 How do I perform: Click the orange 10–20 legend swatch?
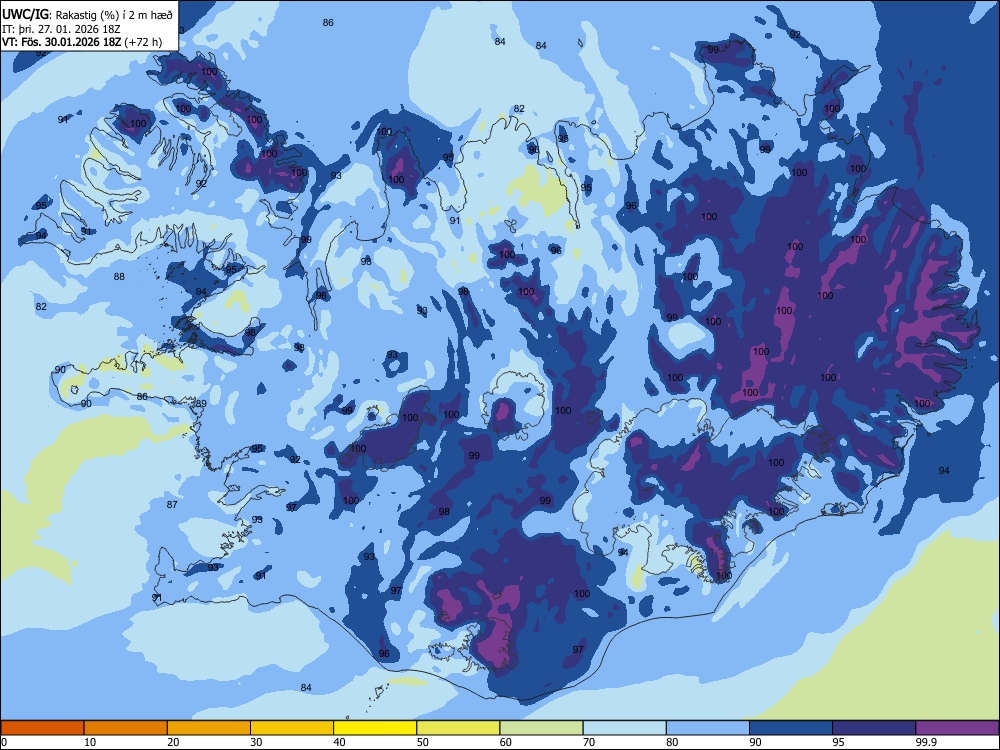pyautogui.click(x=126, y=728)
